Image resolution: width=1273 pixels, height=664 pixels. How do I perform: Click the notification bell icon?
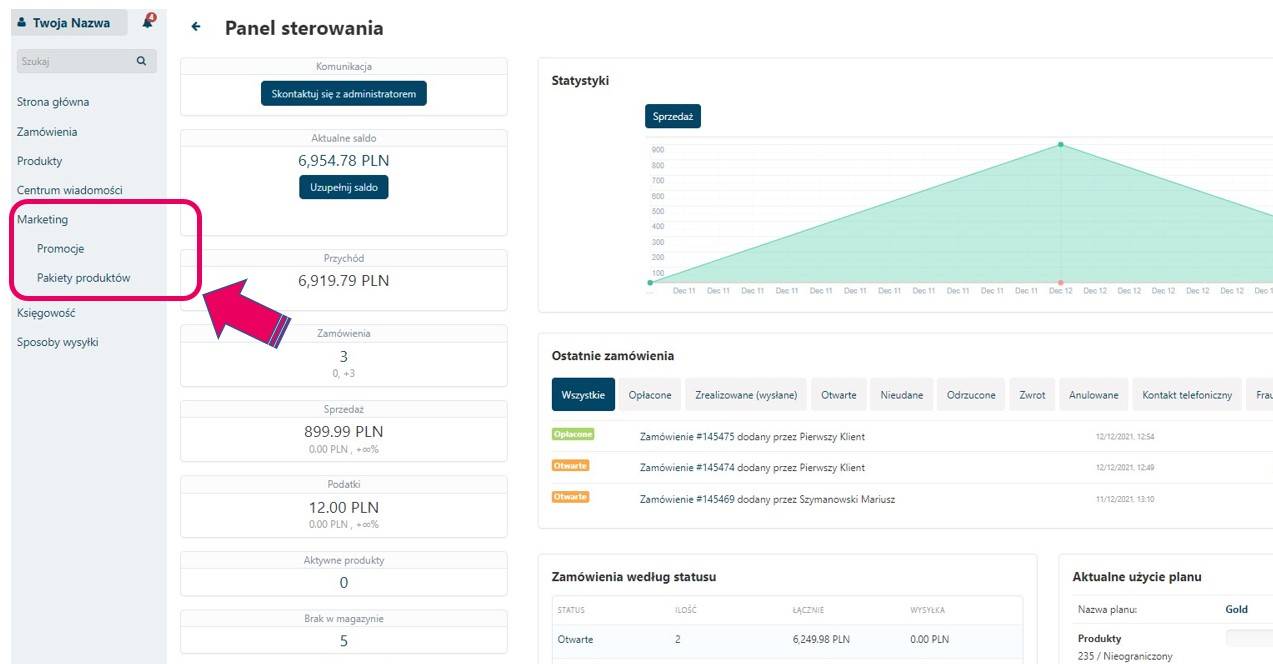[x=148, y=22]
